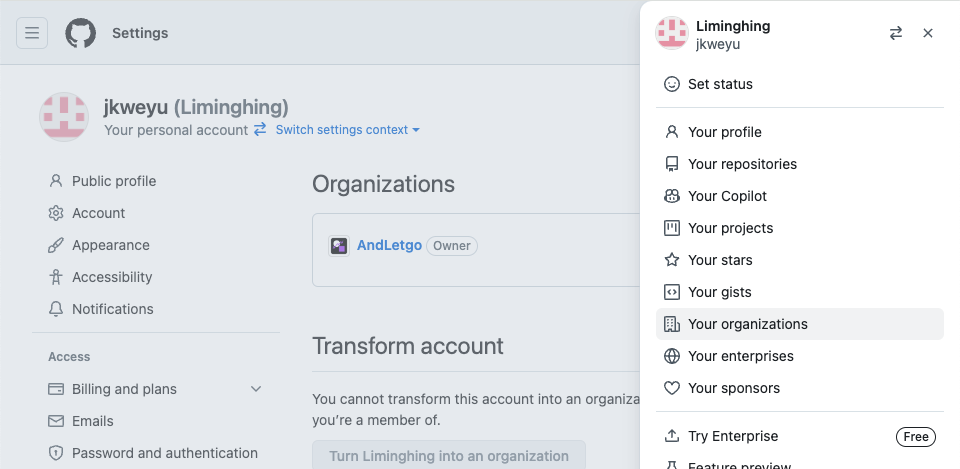This screenshot has width=960, height=469.
Task: Click the Transform account heading
Action: [408, 346]
